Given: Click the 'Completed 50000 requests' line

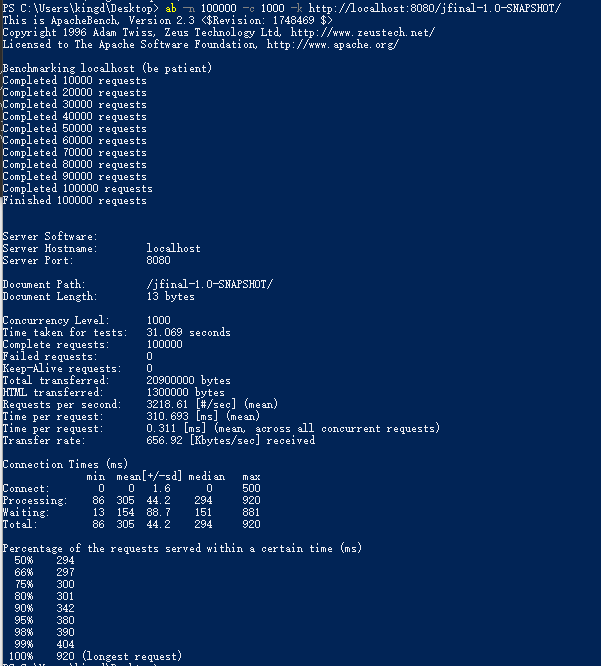Looking at the screenshot, I should coord(74,128).
